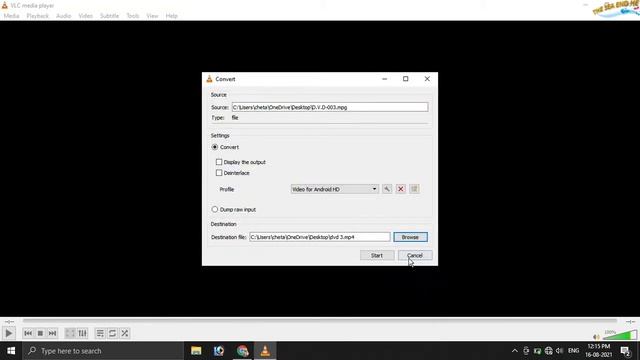Open the Profile dropdown Video for Android HD

334,189
